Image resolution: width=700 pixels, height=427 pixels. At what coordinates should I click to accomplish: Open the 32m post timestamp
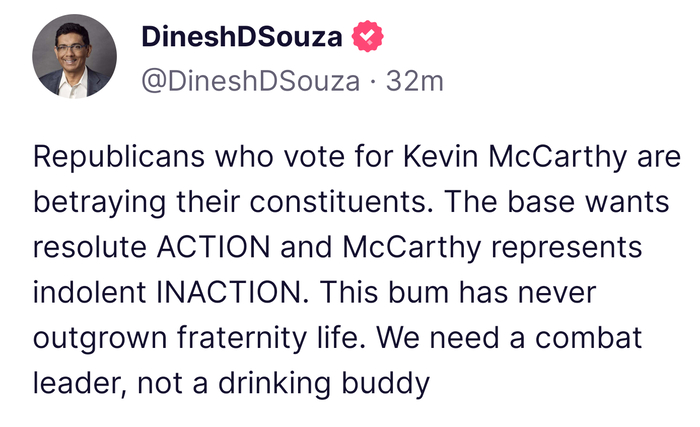413,81
